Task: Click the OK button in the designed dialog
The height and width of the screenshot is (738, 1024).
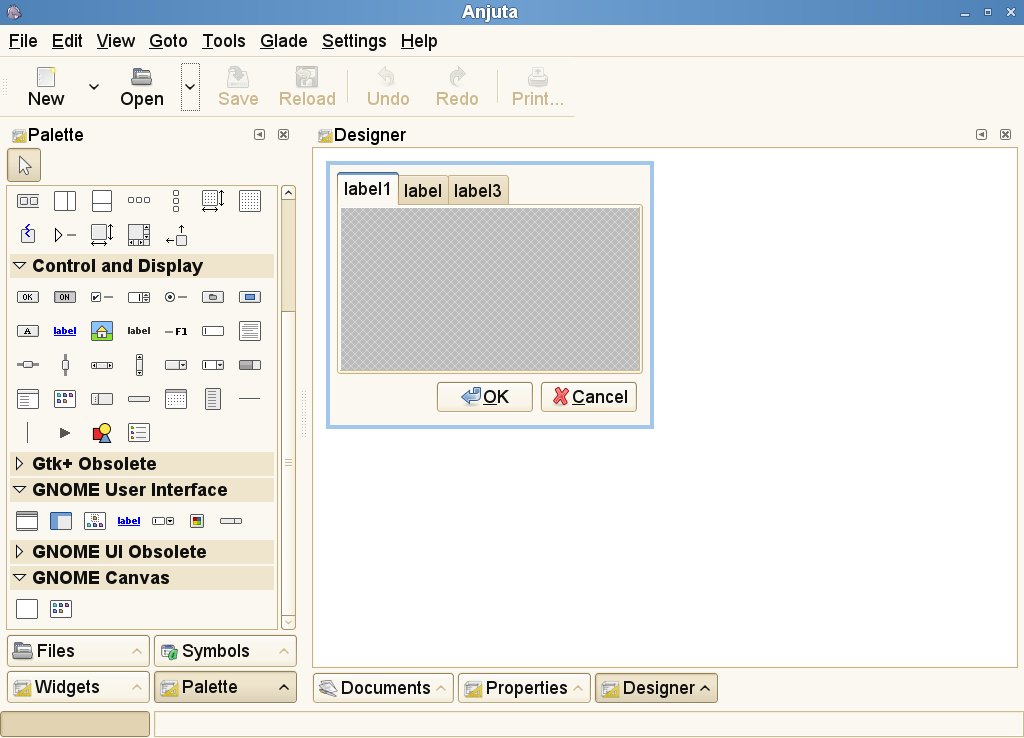Action: (485, 397)
